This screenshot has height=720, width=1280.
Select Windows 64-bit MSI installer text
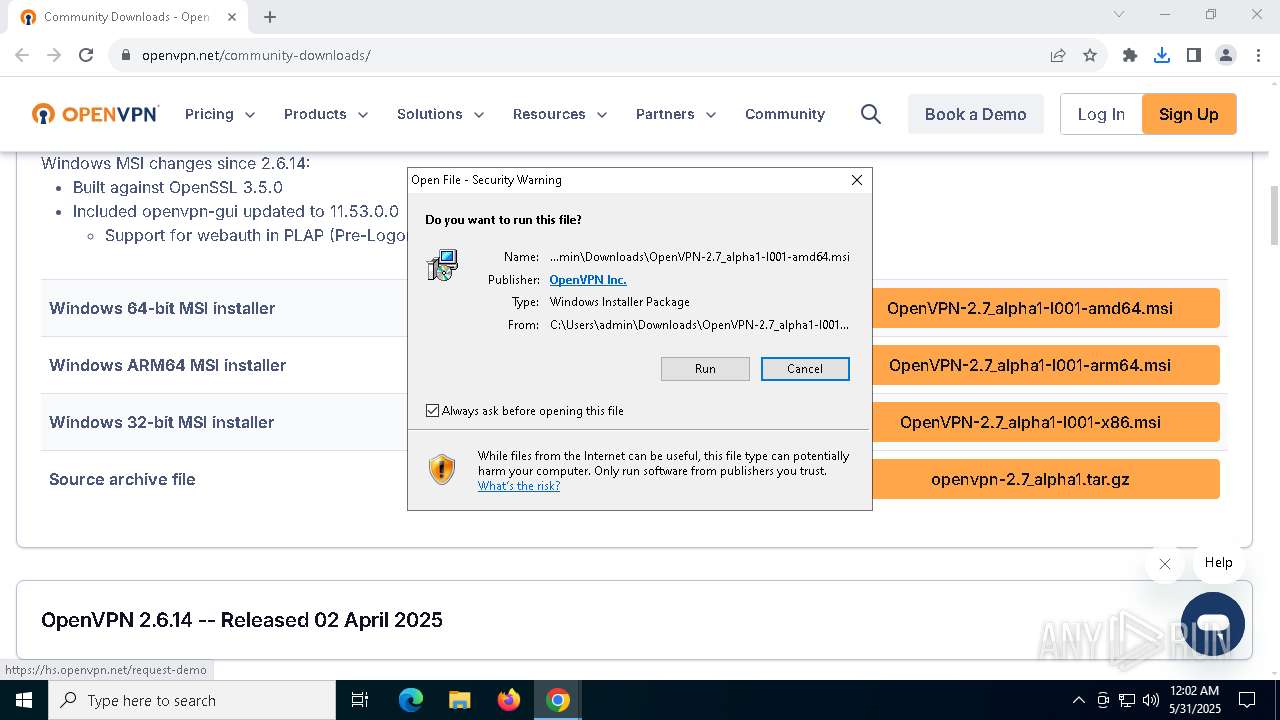pos(162,308)
